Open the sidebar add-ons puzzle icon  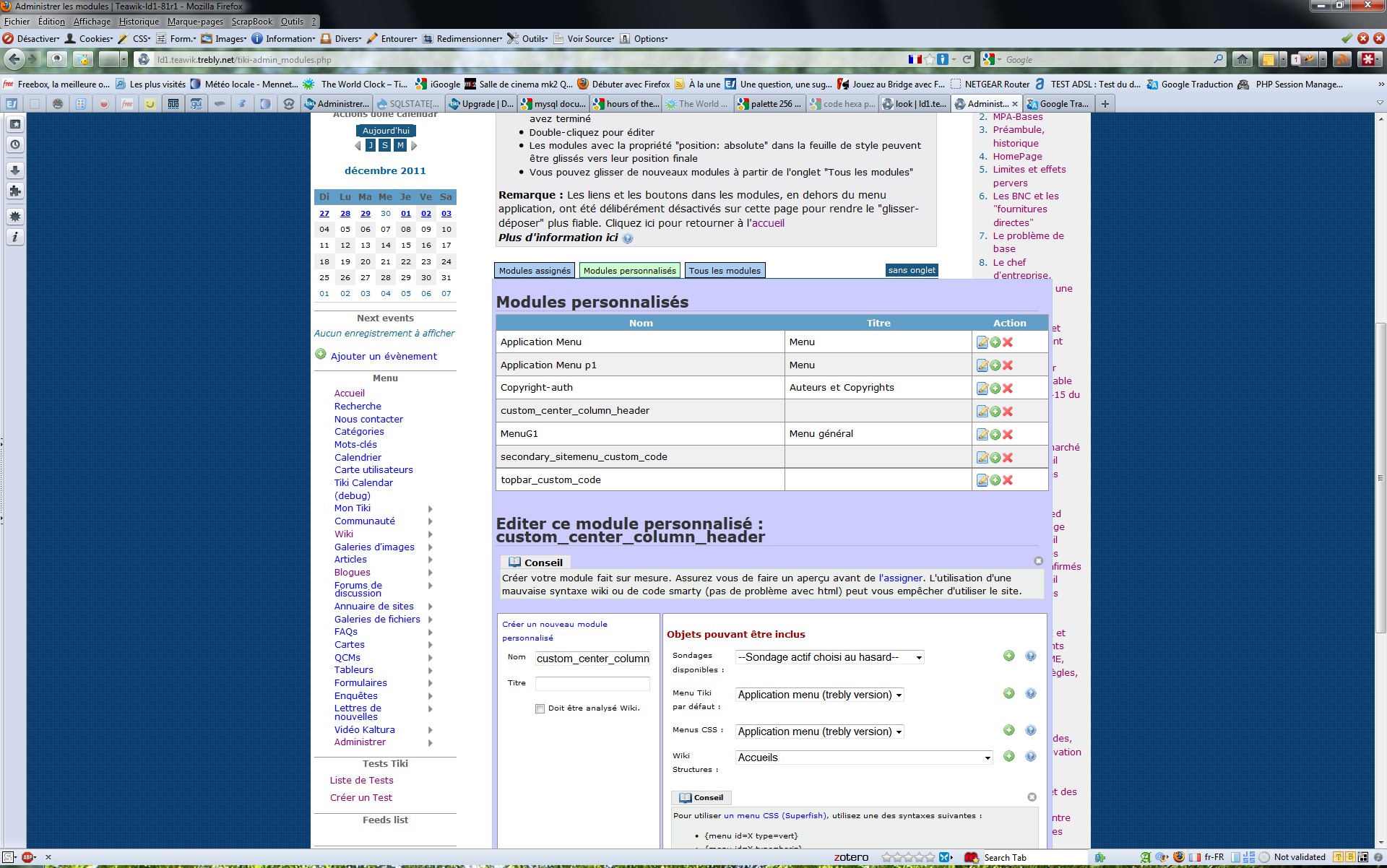point(14,191)
